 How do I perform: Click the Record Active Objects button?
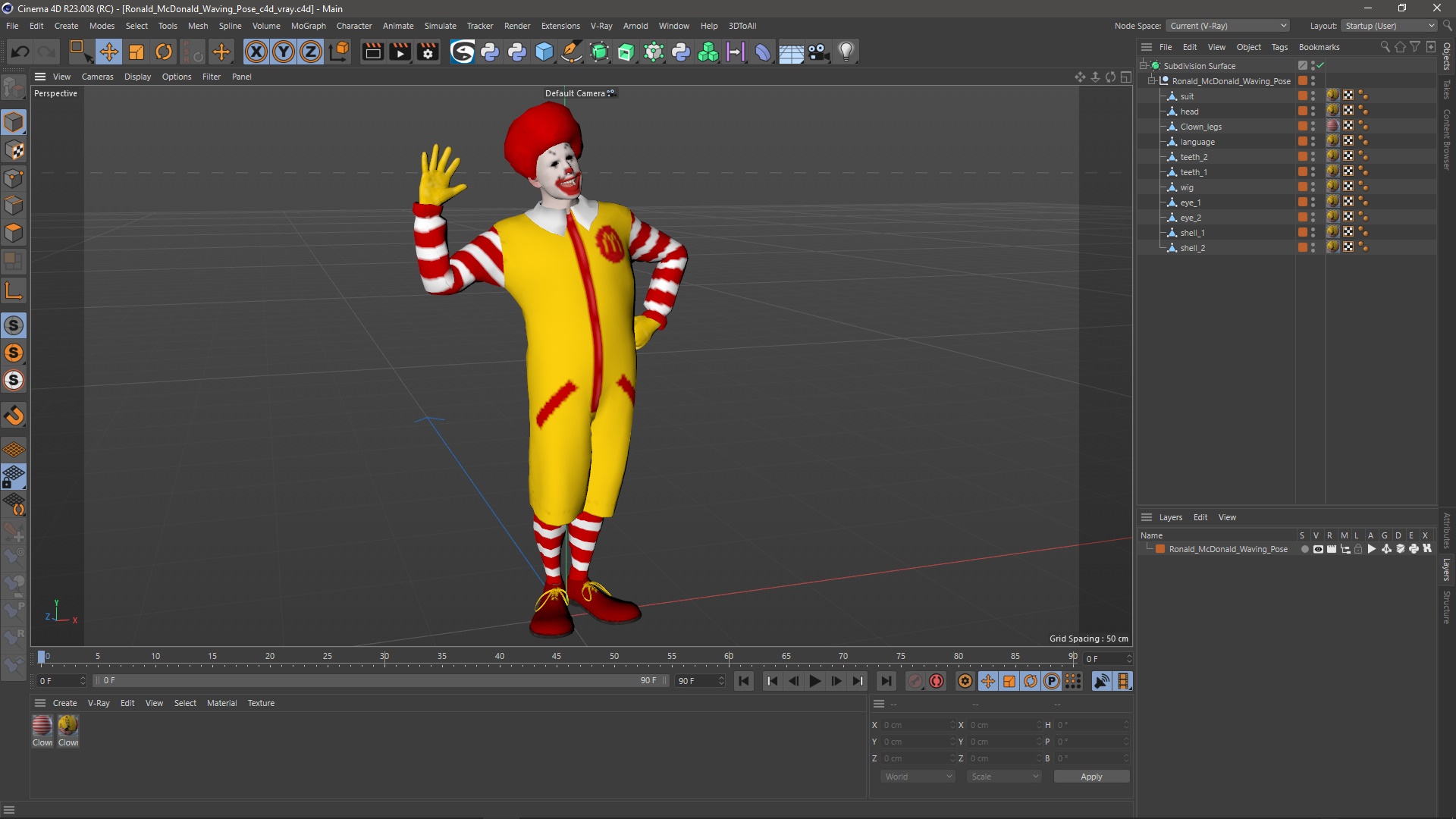pos(915,681)
